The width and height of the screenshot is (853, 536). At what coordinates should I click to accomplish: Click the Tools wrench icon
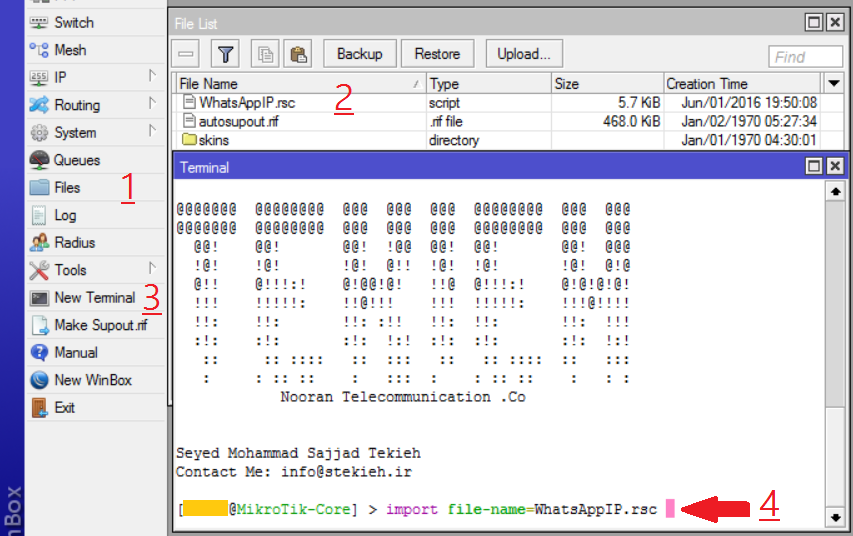click(39, 270)
